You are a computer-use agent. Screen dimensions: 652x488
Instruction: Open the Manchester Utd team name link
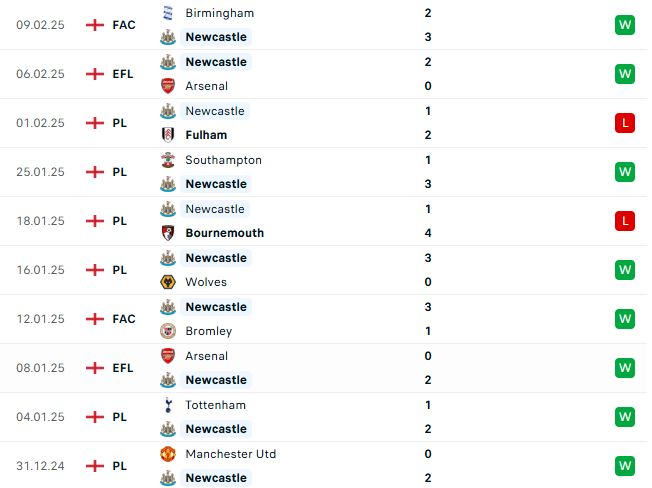pyautogui.click(x=231, y=454)
